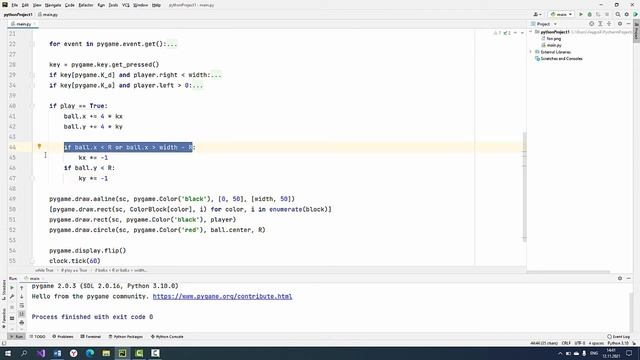This screenshot has height=360, width=640.
Task: Click the UTF-8 encoding in status bar
Action: click(580, 343)
